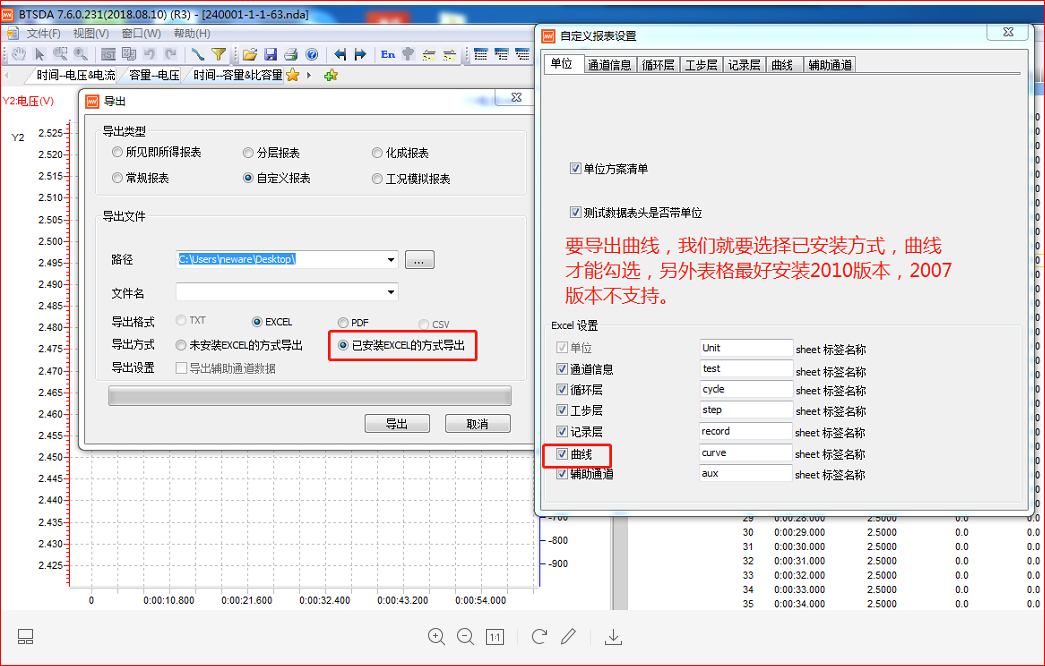This screenshot has height=666, width=1045.
Task: Click the step sheet name field
Action: pos(746,410)
